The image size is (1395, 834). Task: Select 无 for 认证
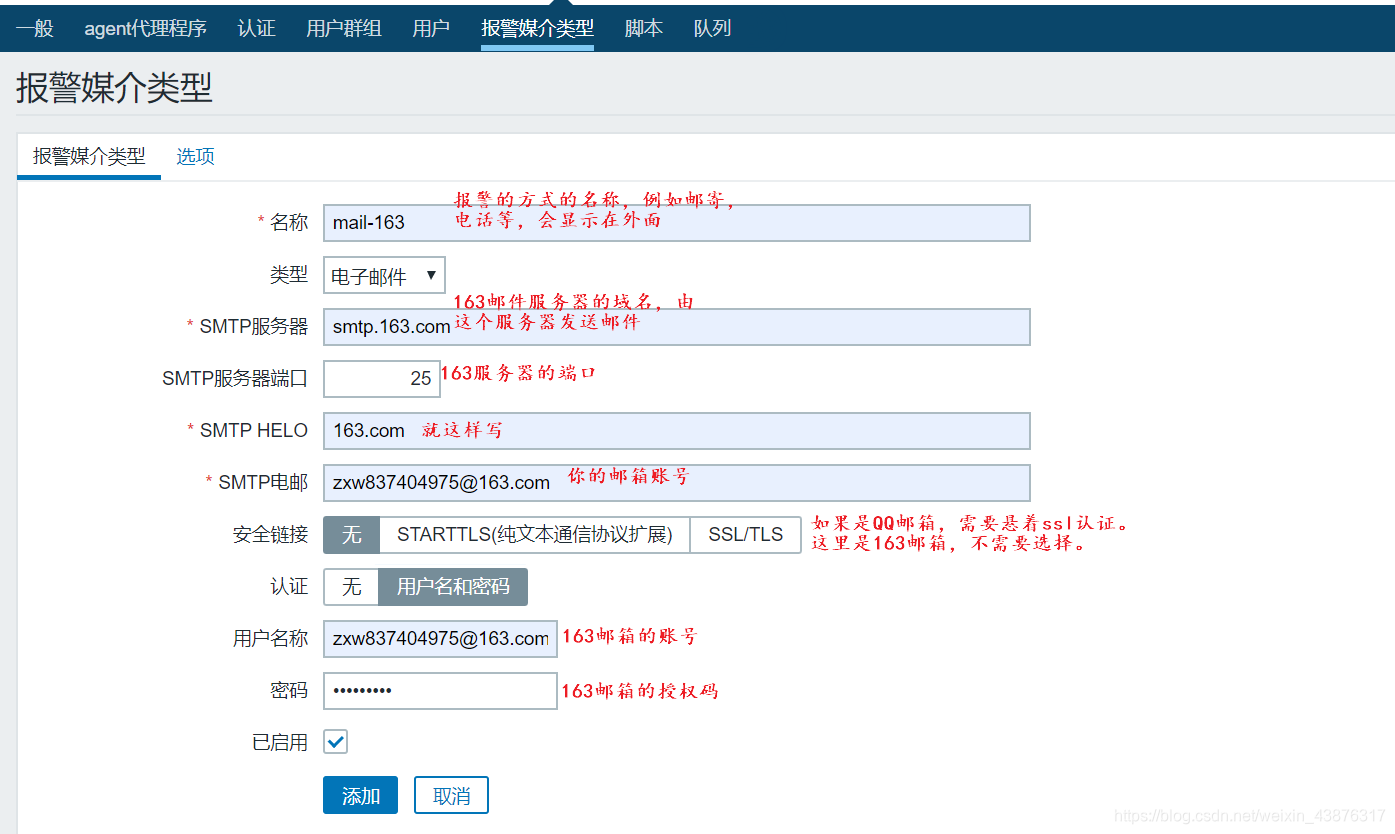coord(352,586)
